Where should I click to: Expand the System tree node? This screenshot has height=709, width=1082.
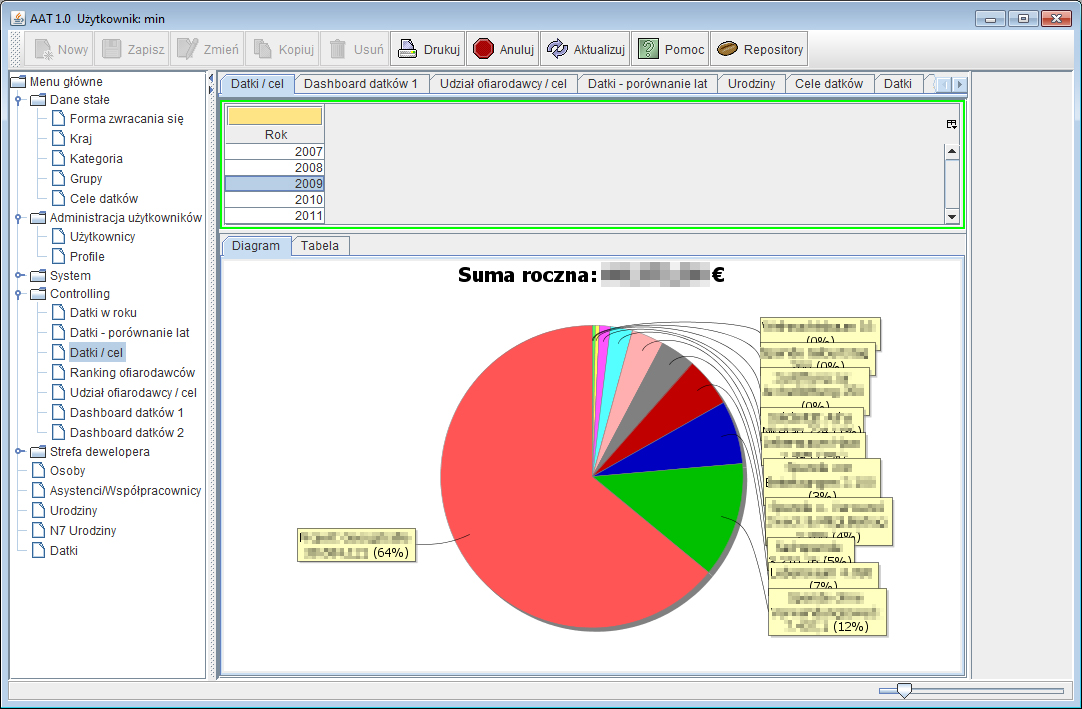[x=19, y=276]
